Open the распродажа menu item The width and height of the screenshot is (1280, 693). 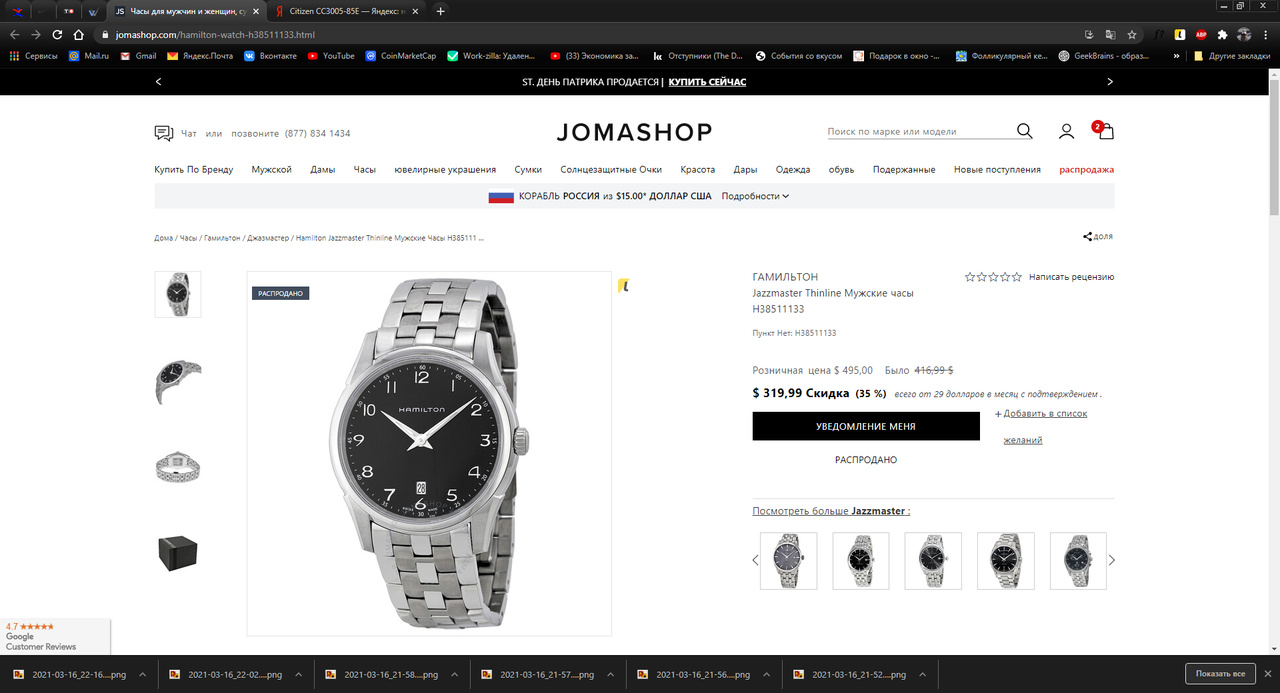coord(1086,170)
